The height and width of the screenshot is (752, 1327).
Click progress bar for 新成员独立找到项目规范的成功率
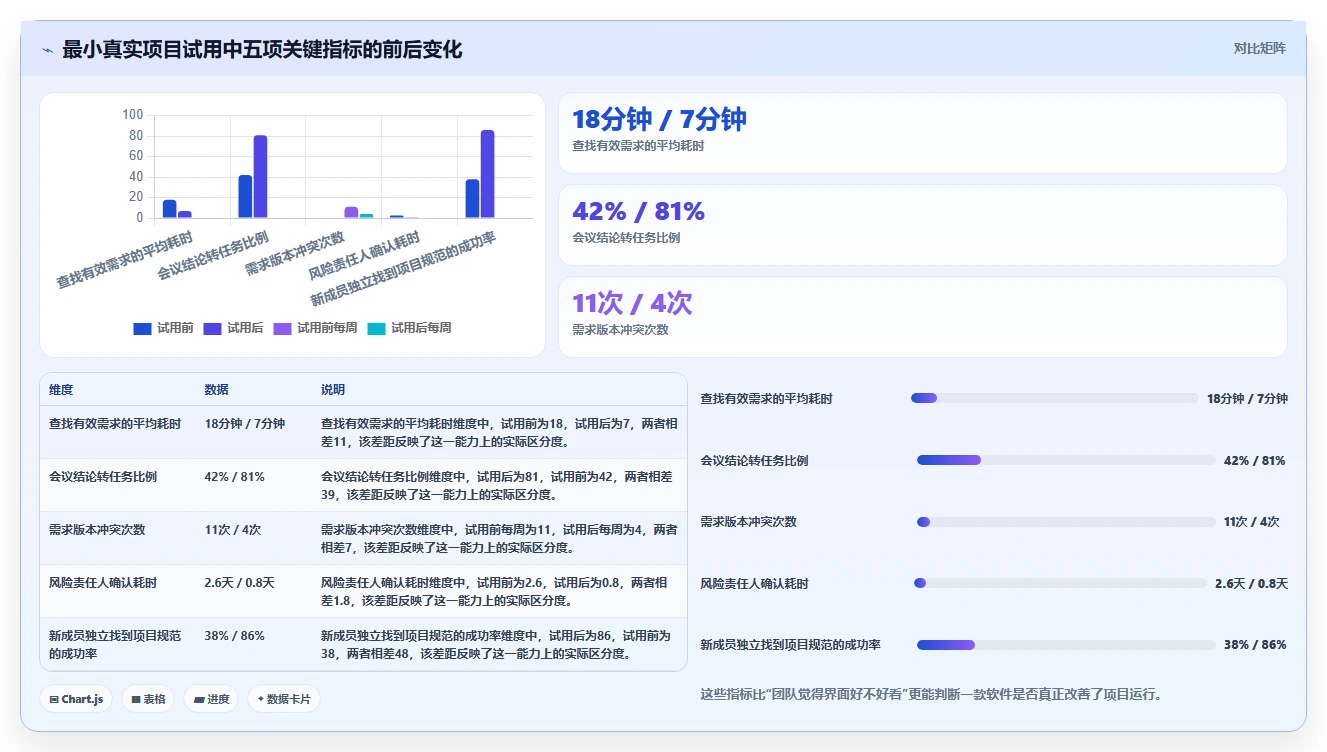(x=1066, y=645)
